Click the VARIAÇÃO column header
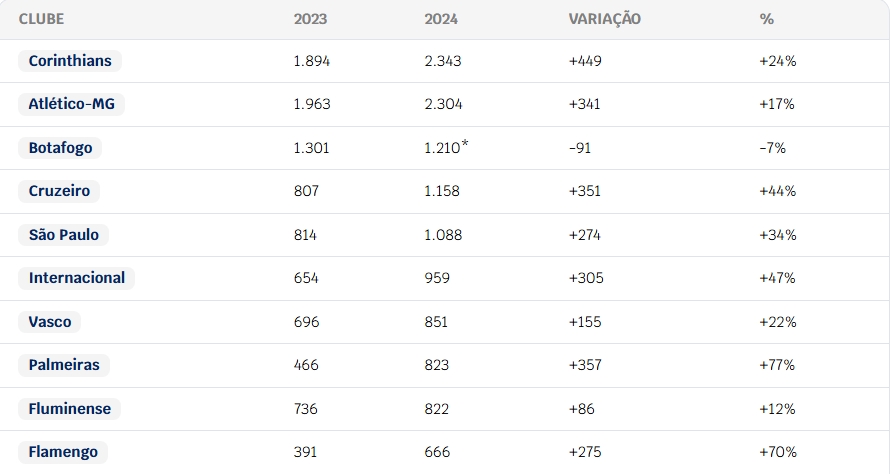891x474 pixels. (x=605, y=19)
